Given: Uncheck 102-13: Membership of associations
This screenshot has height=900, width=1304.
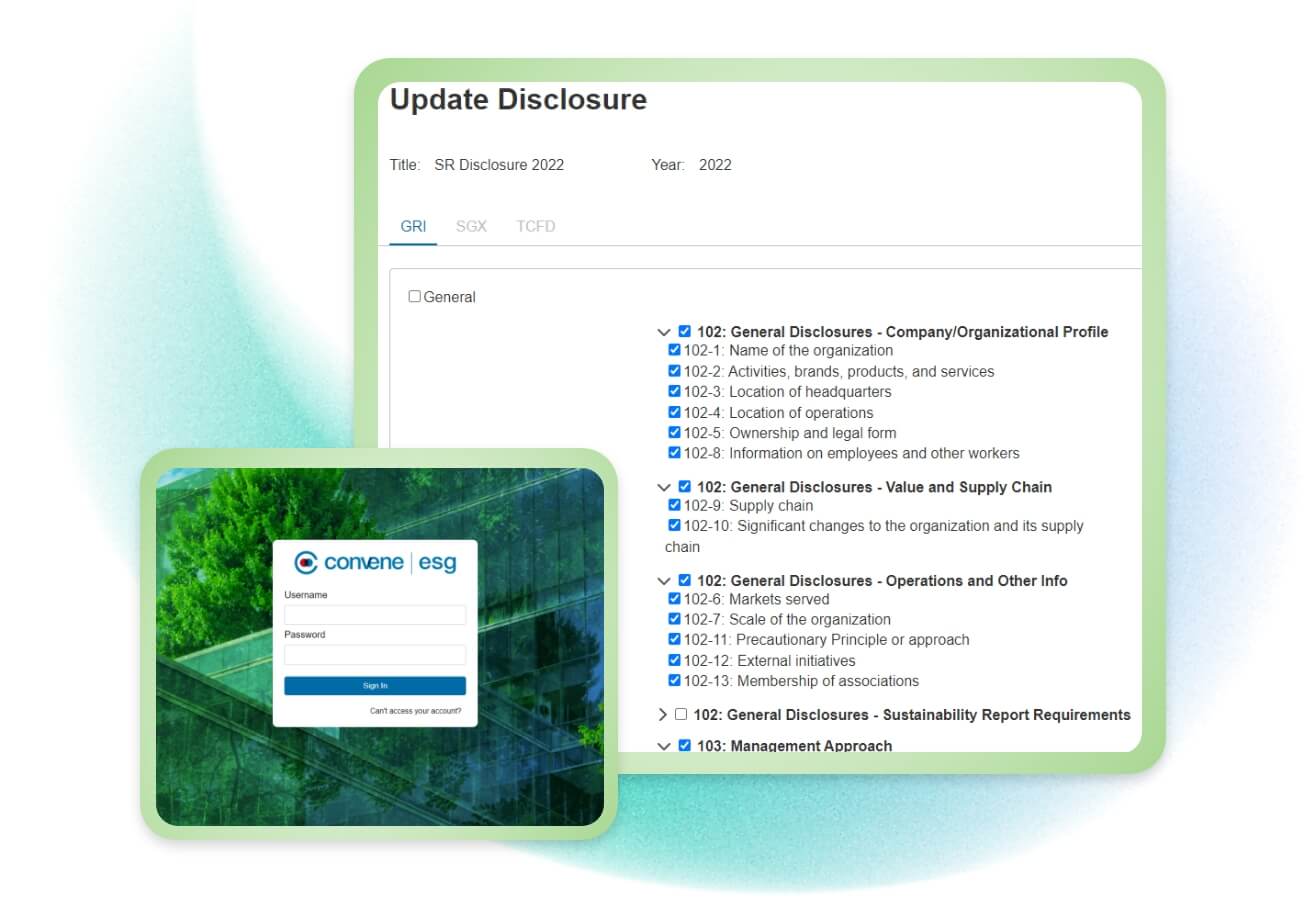Looking at the screenshot, I should point(674,681).
